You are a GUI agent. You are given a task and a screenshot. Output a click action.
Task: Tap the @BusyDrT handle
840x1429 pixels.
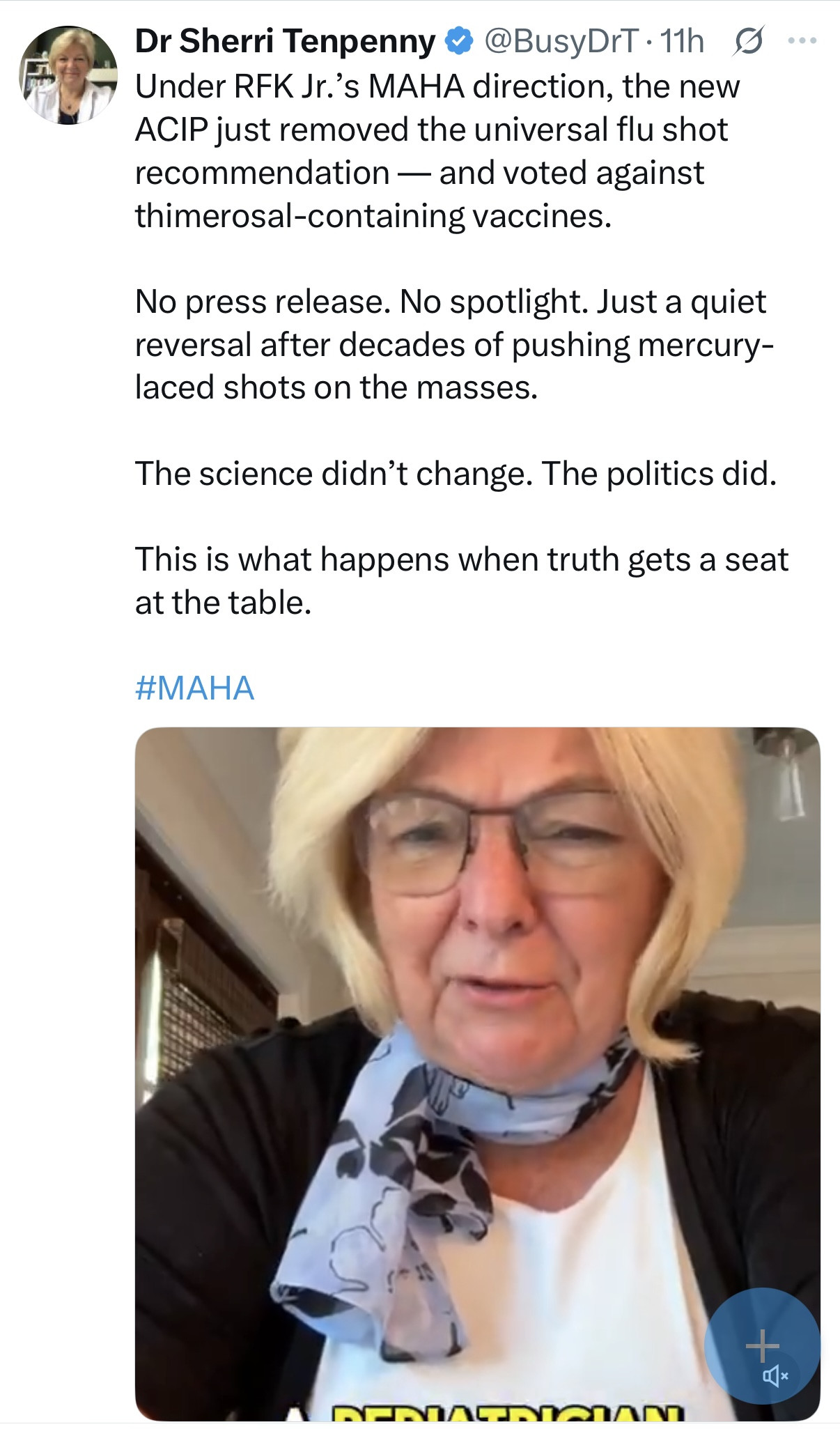point(560,42)
